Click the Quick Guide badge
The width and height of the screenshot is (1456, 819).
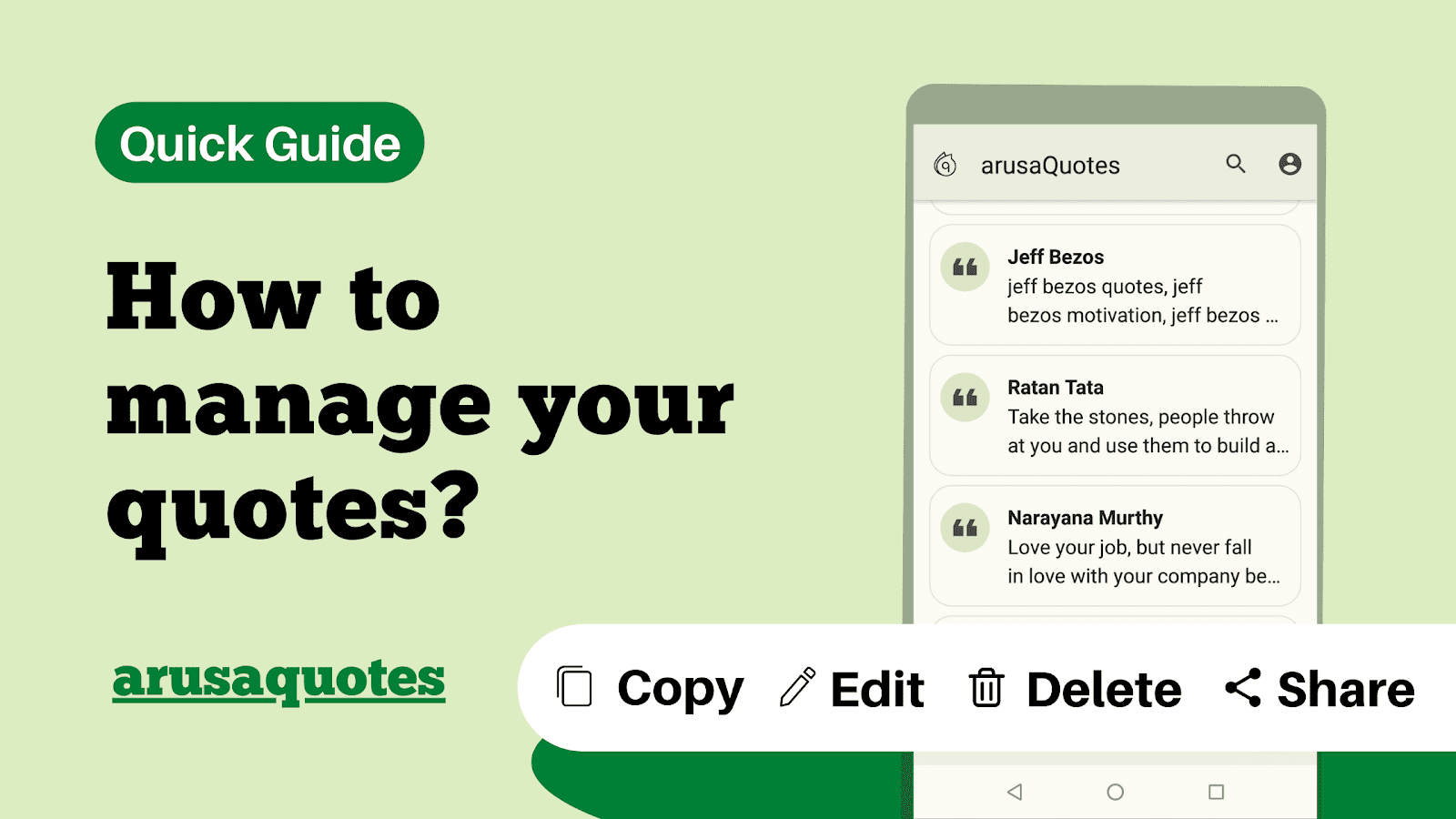click(259, 143)
